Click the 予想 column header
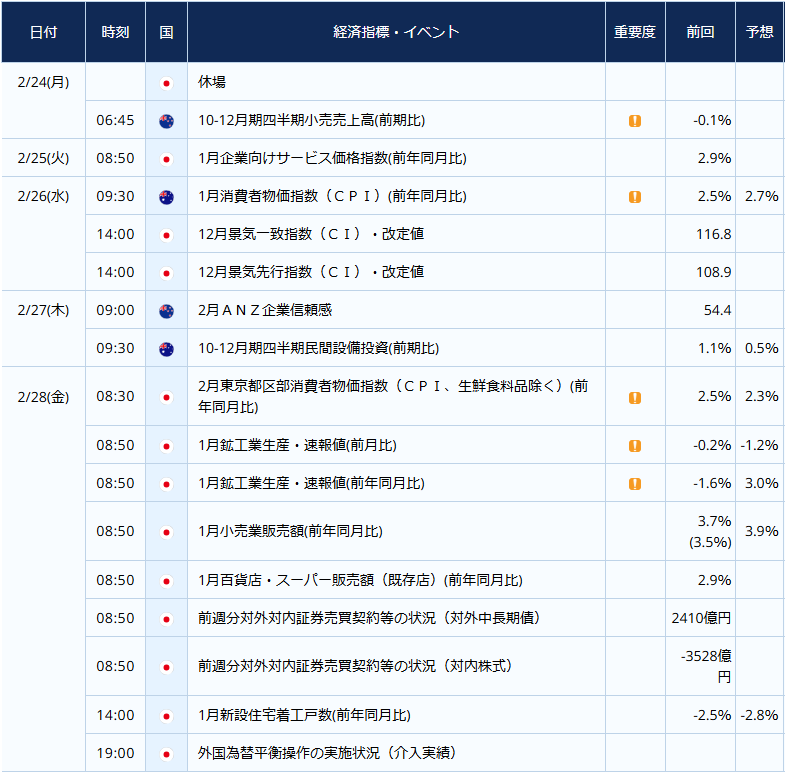The width and height of the screenshot is (785, 772). tap(760, 32)
